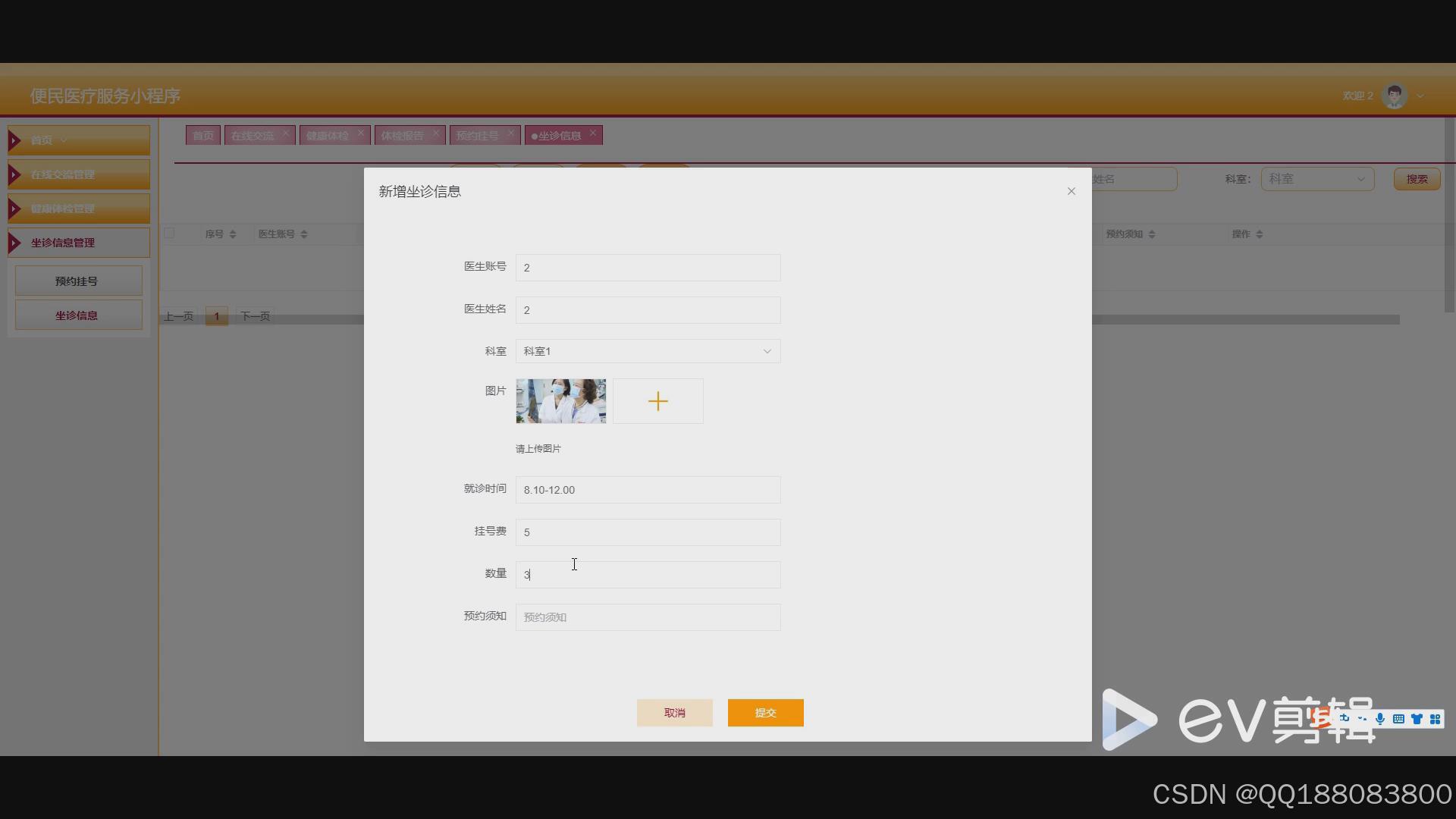
Task: Click the 取消 cancel button
Action: click(674, 713)
